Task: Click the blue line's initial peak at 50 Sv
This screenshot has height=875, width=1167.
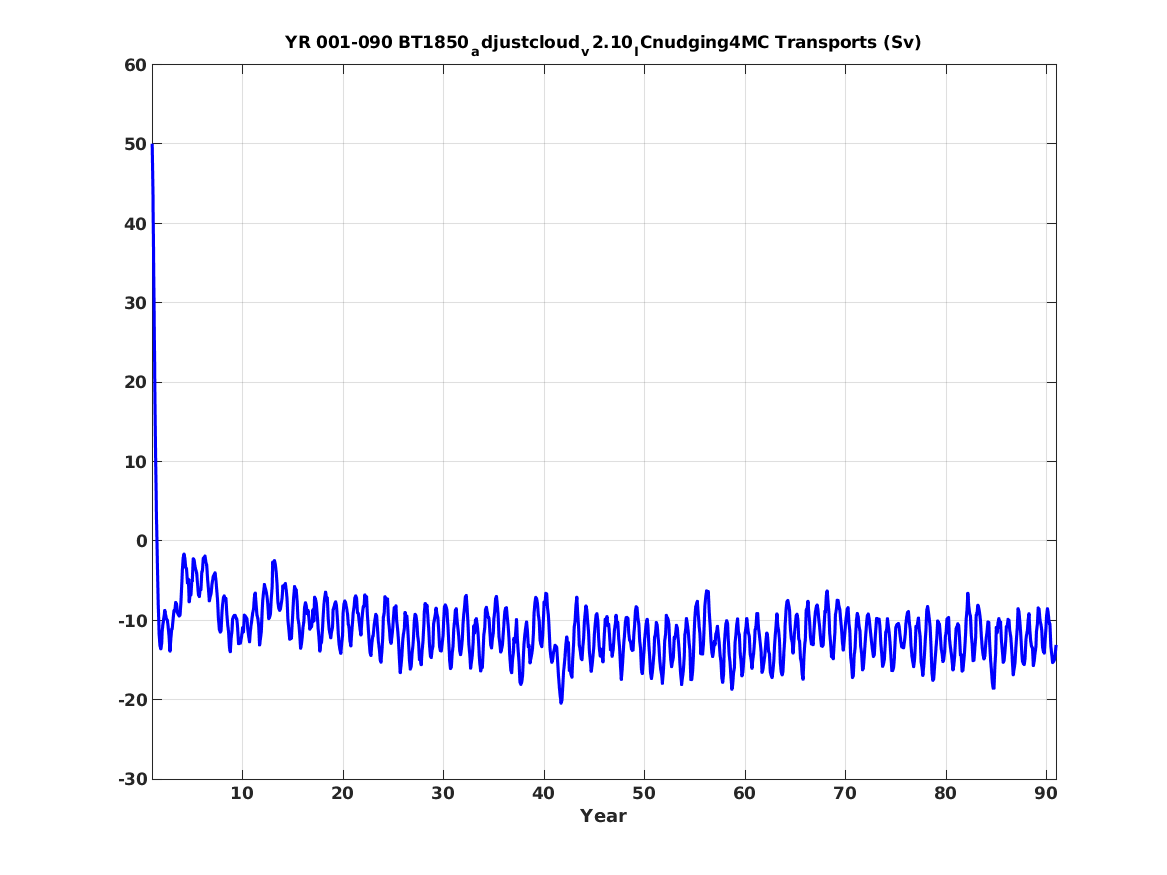Action: [x=153, y=145]
